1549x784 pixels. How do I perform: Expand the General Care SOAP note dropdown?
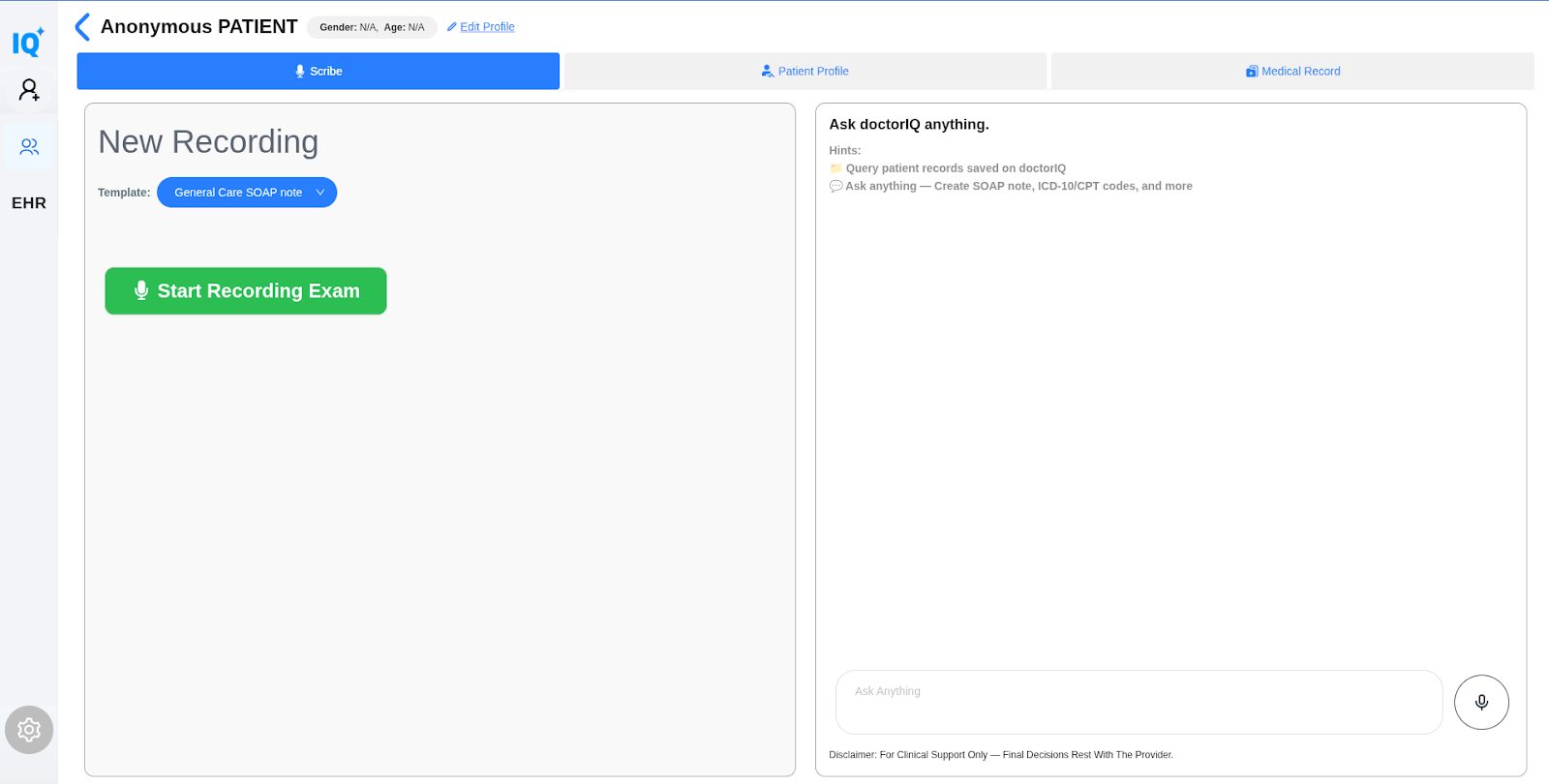247,193
